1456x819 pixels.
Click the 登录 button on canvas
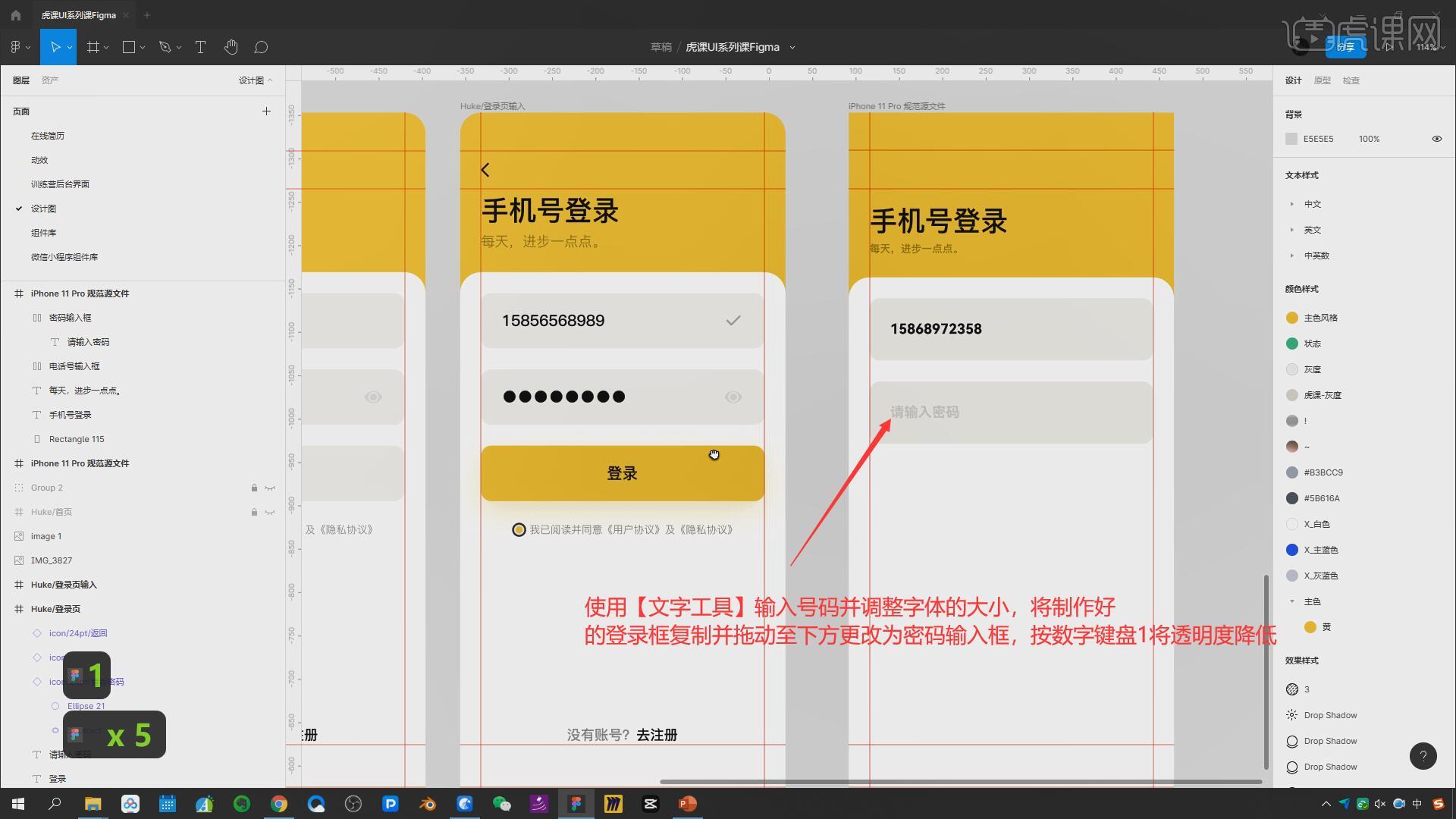(622, 473)
